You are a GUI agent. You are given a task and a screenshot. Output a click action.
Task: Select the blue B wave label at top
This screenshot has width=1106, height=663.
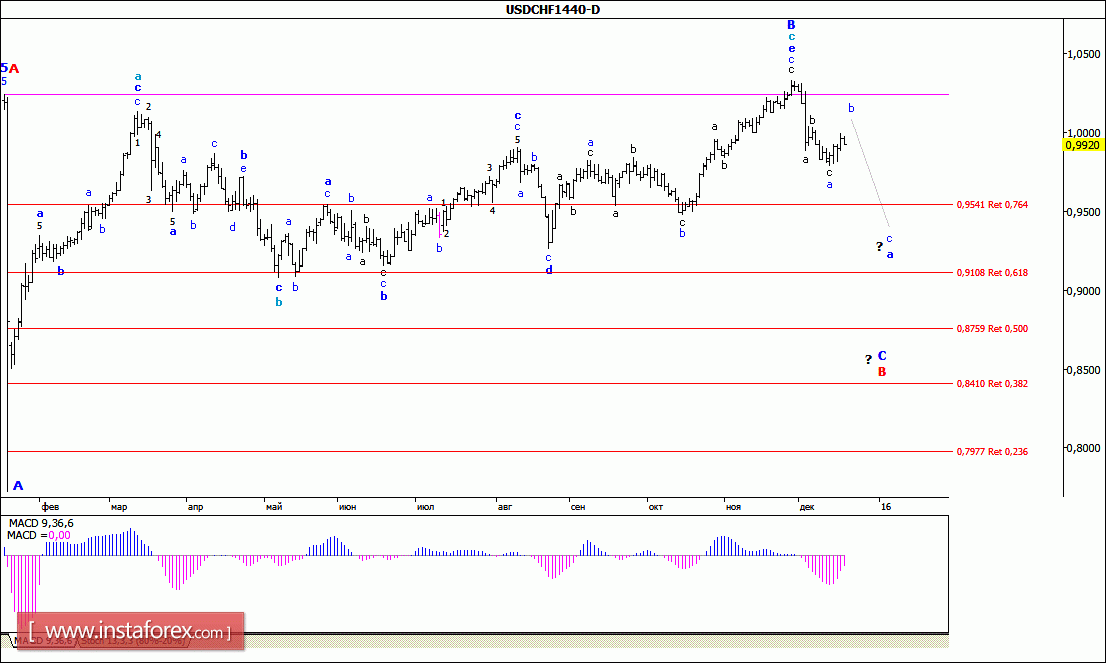coord(791,25)
